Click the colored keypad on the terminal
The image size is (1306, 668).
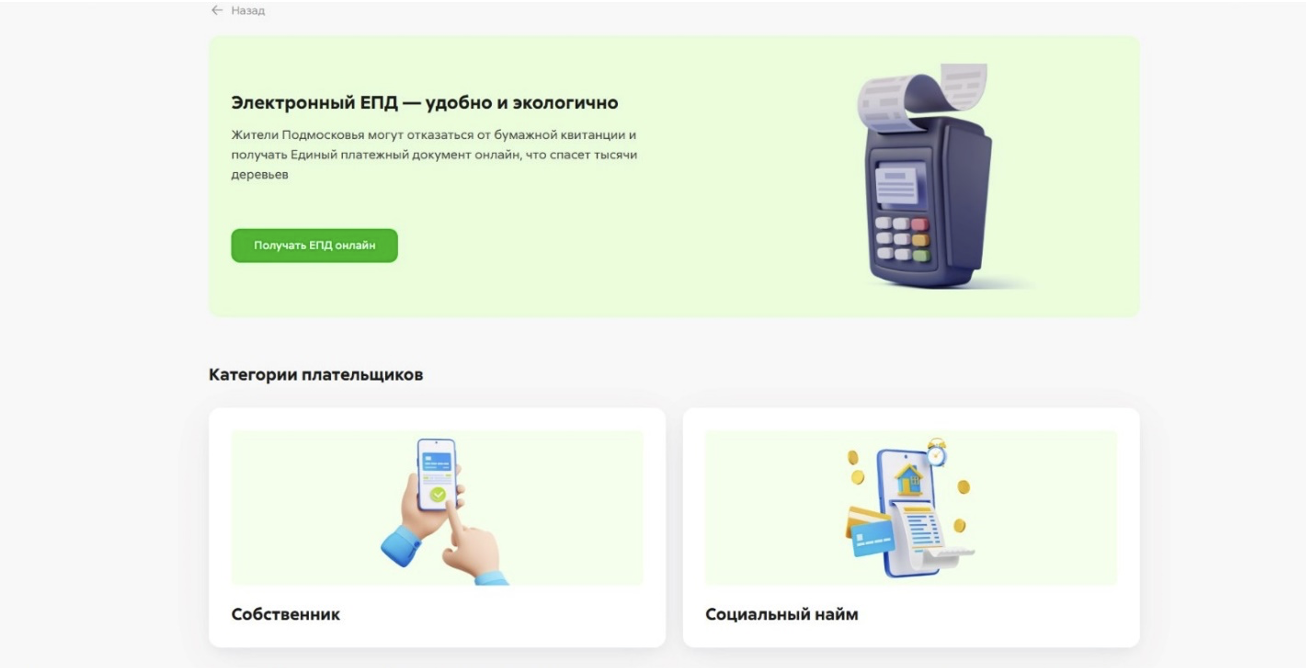pos(903,239)
